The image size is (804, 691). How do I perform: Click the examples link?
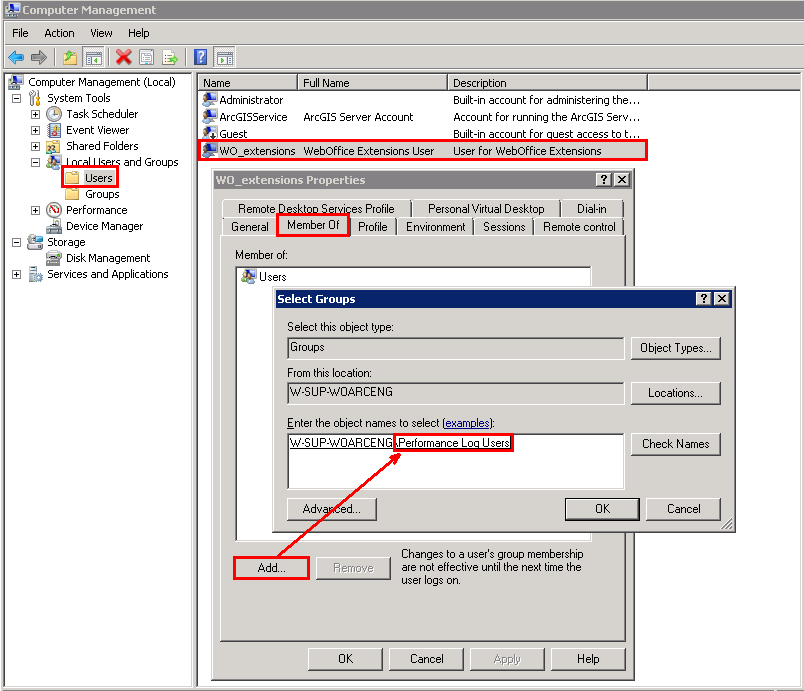(x=466, y=423)
